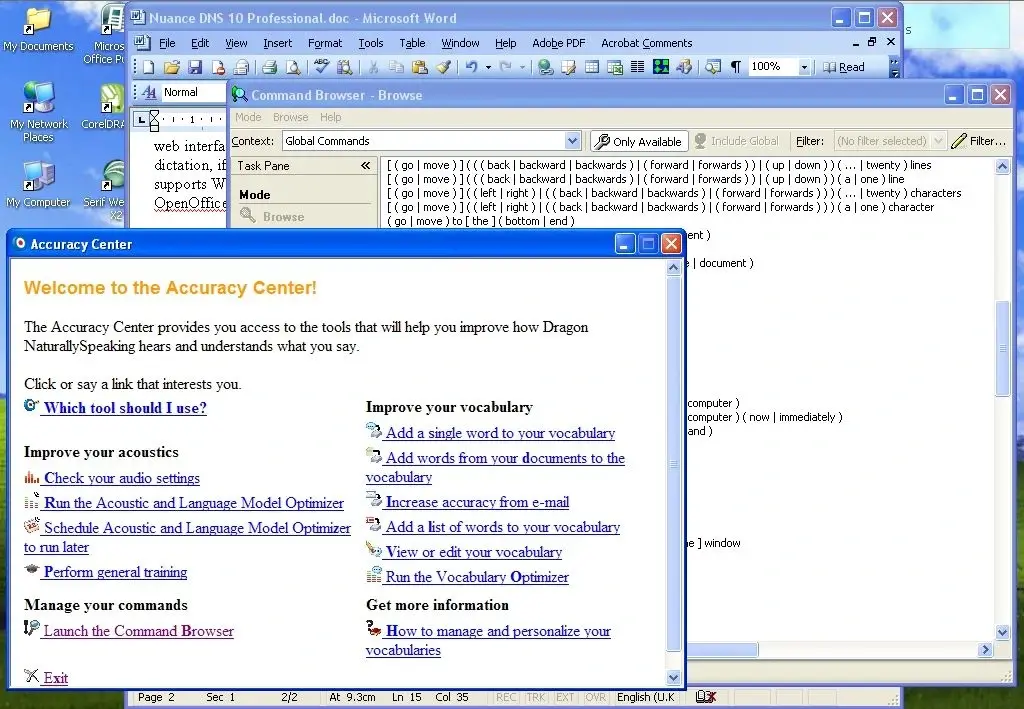This screenshot has height=709, width=1024.
Task: Open the Adobe PDF menu
Action: tap(558, 43)
